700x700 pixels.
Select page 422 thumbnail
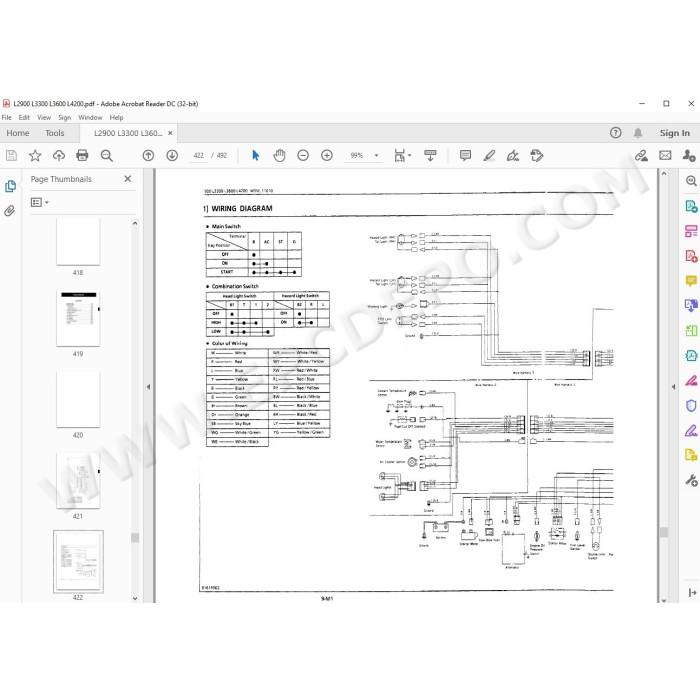78,562
